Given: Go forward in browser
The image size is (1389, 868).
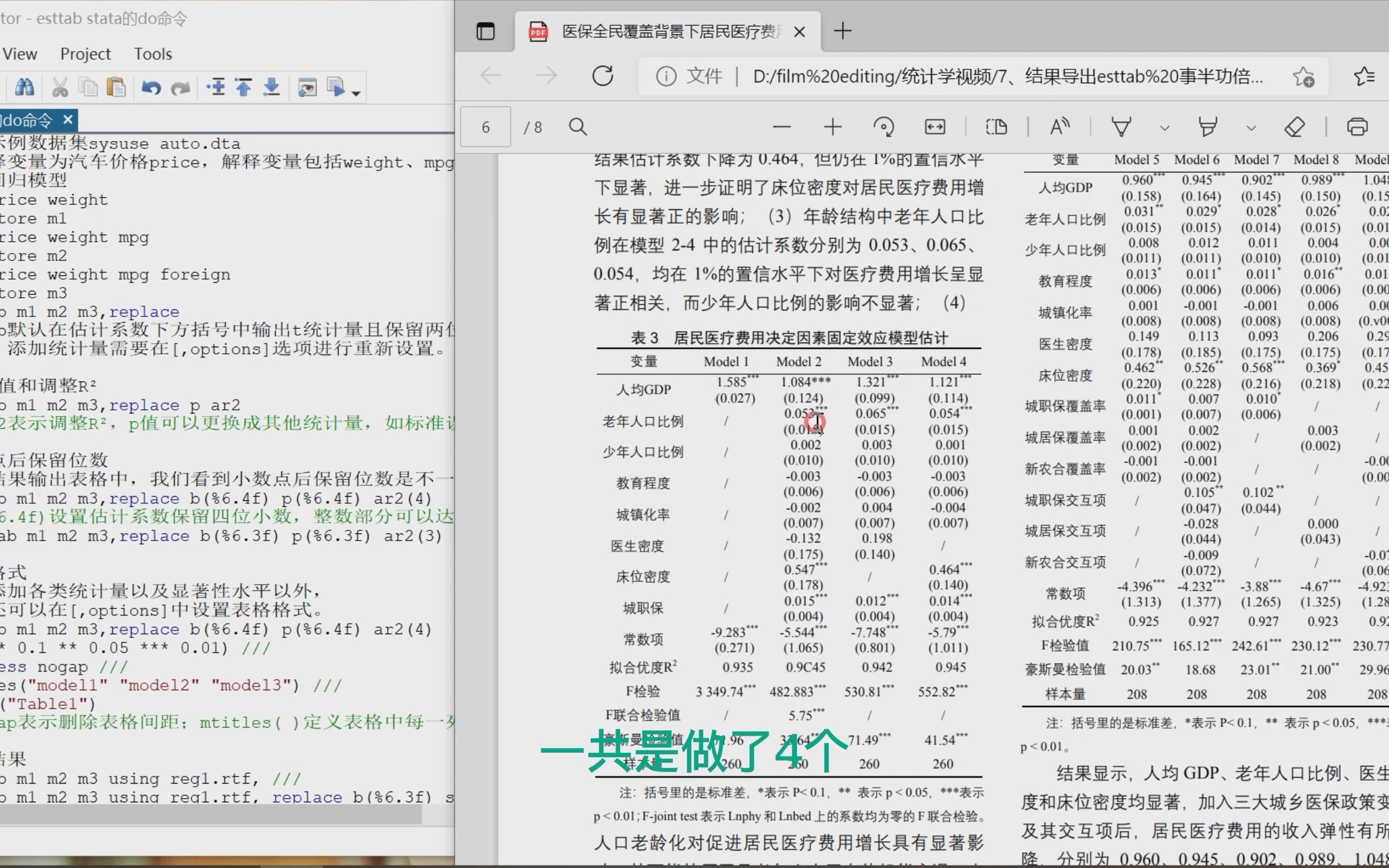Looking at the screenshot, I should [x=547, y=76].
